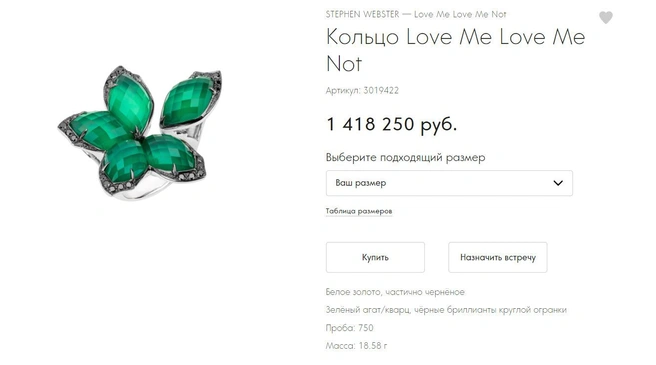The image size is (656, 365).
Task: Click the price 1 418 250 руб.
Action: (x=391, y=124)
